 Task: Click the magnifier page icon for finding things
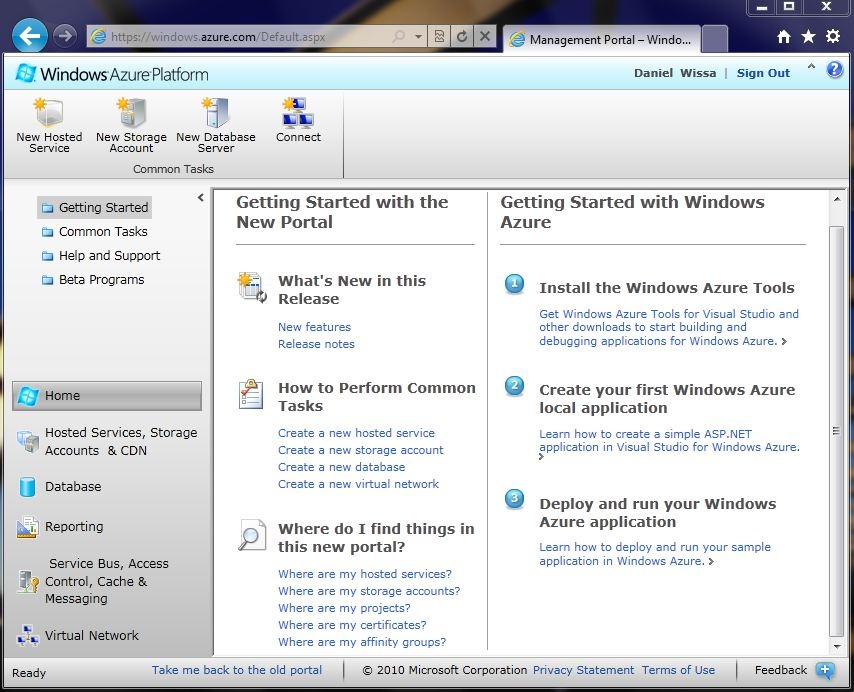(x=252, y=535)
